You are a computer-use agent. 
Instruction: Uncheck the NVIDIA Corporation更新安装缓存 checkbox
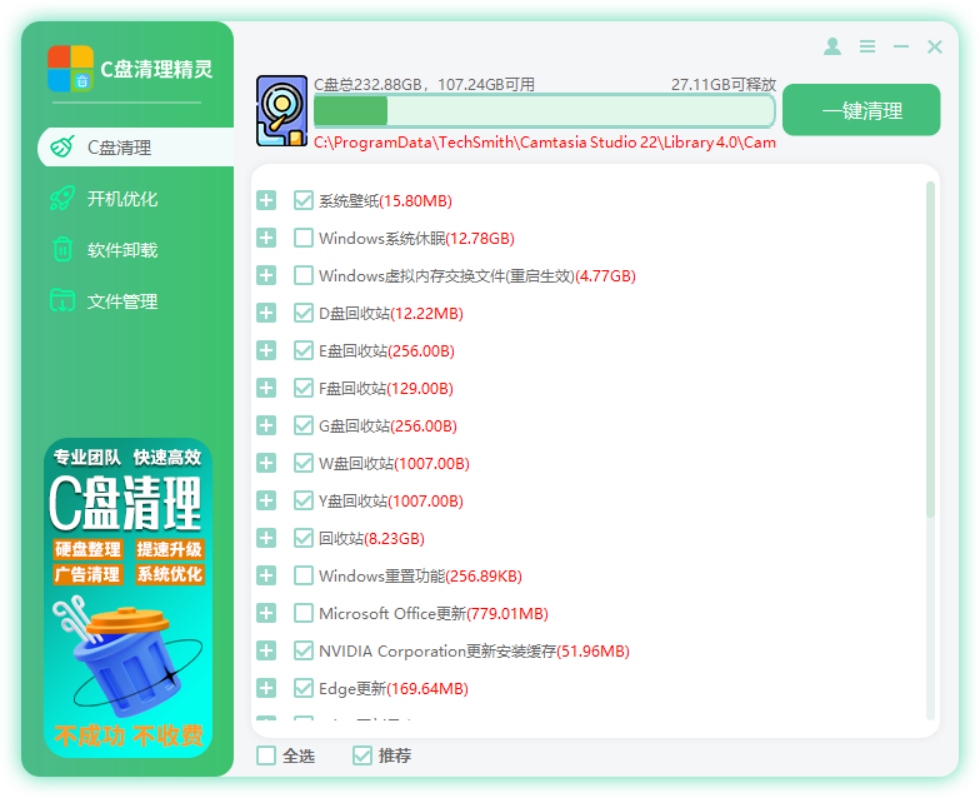pos(303,651)
